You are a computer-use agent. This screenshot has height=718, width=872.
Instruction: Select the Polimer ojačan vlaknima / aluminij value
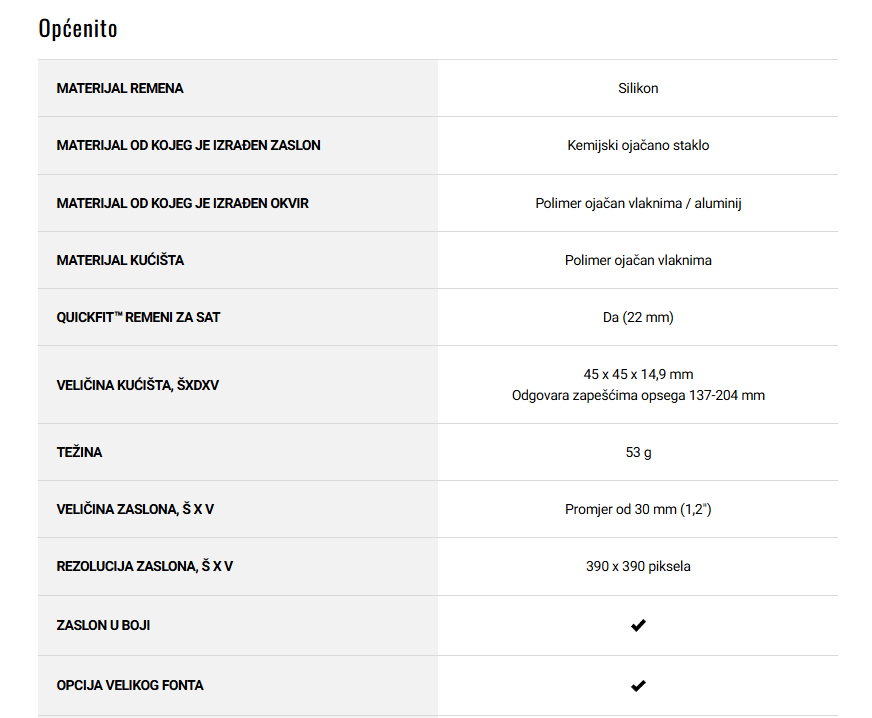638,204
